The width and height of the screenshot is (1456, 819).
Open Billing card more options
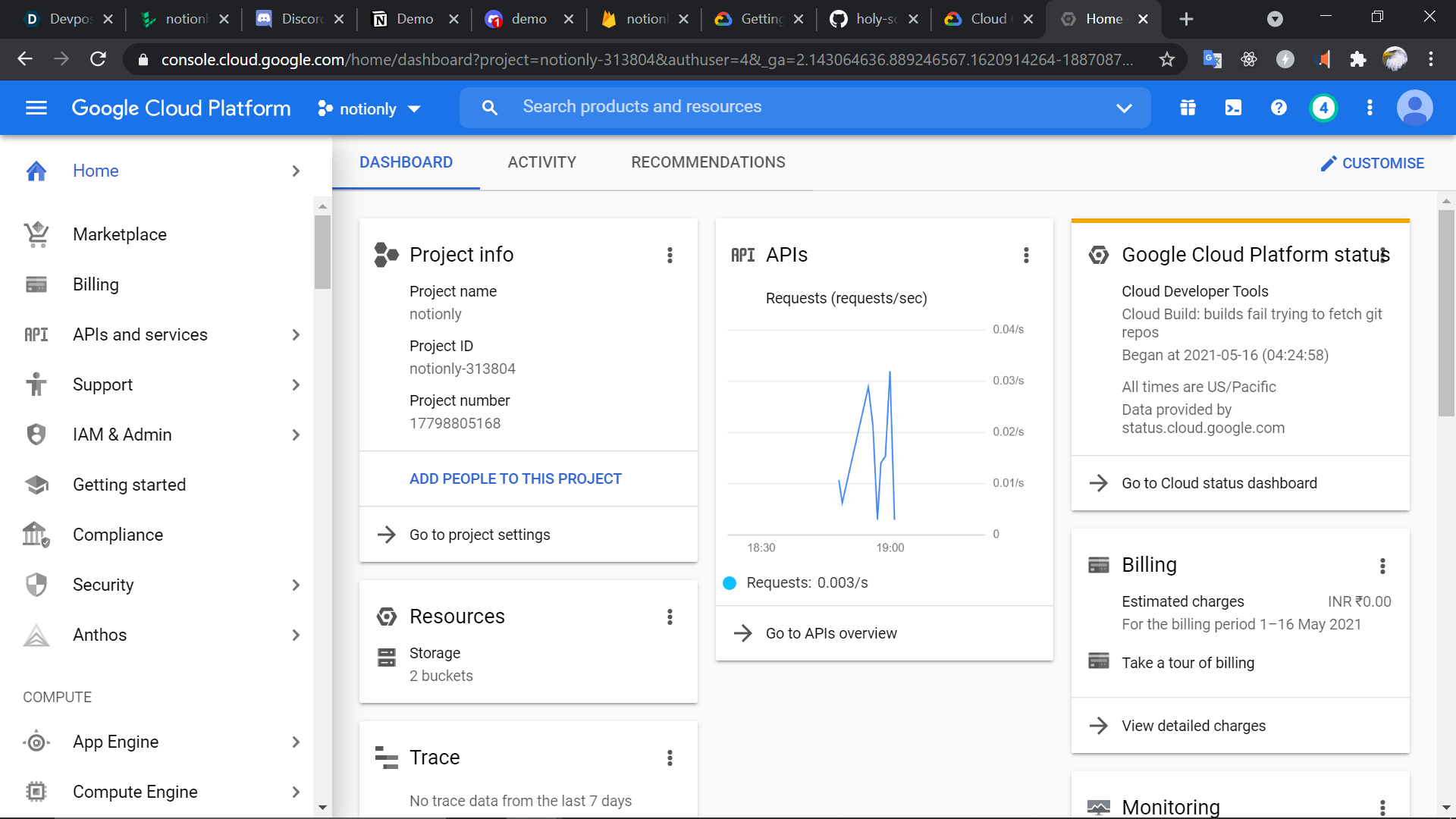coord(1382,566)
